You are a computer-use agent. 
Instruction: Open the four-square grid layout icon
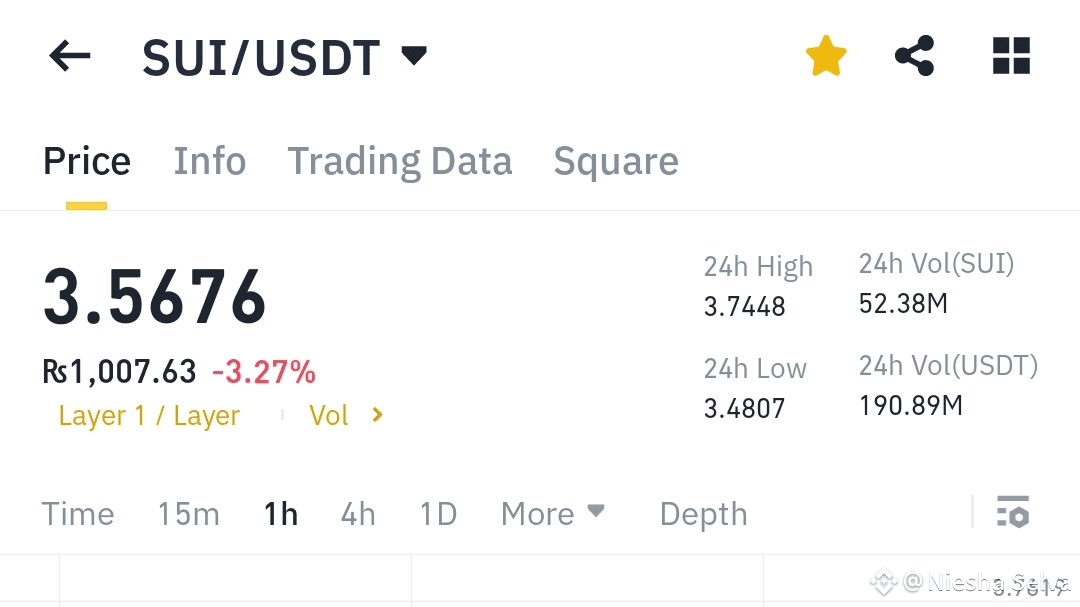1011,56
